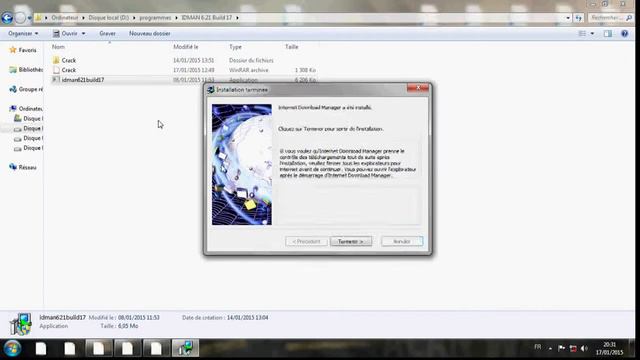640x360 pixels.
Task: Close the Installation terminée dialog
Action: 418,88
